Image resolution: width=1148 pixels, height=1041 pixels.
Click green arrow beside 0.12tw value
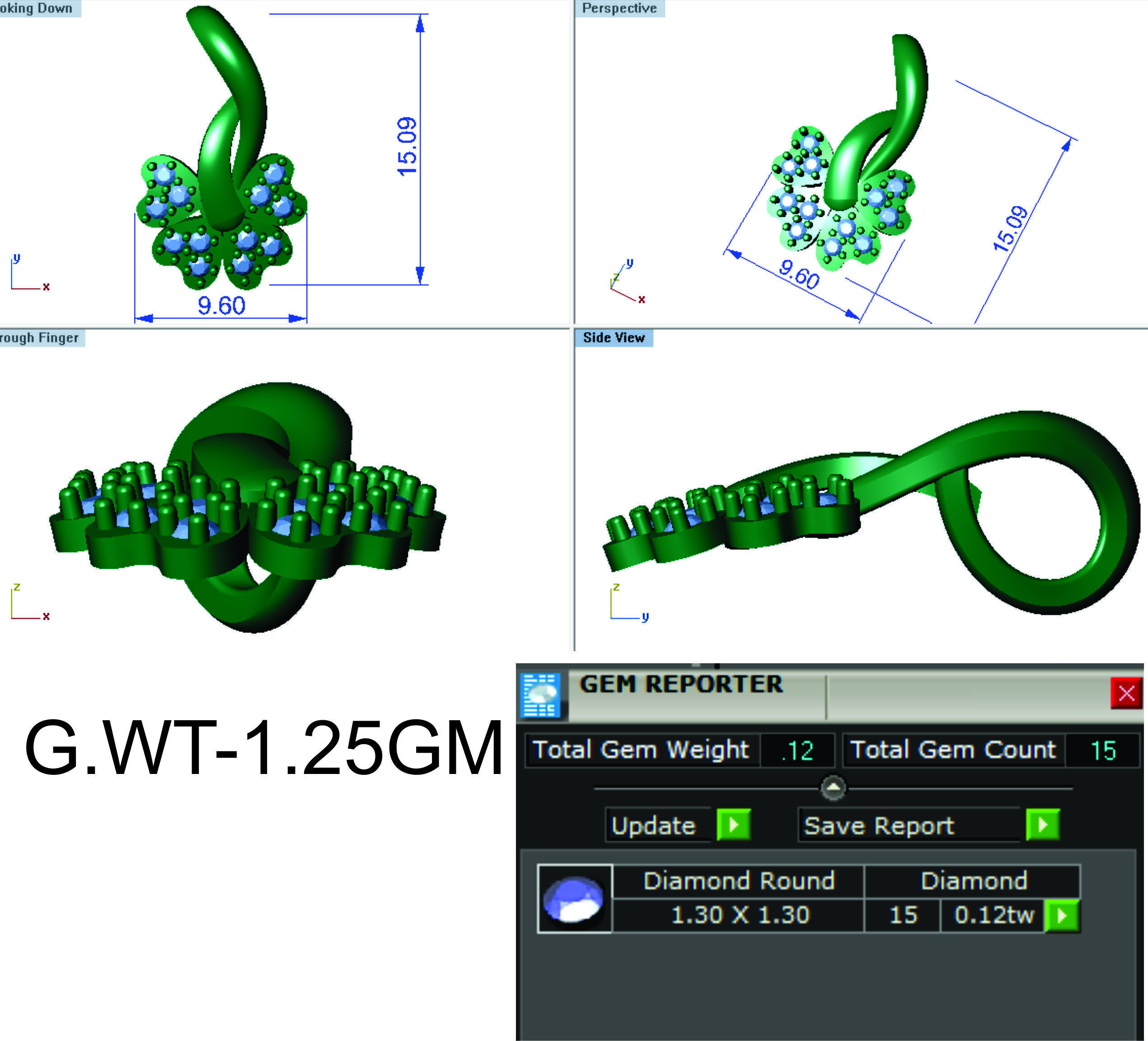pos(1062,916)
